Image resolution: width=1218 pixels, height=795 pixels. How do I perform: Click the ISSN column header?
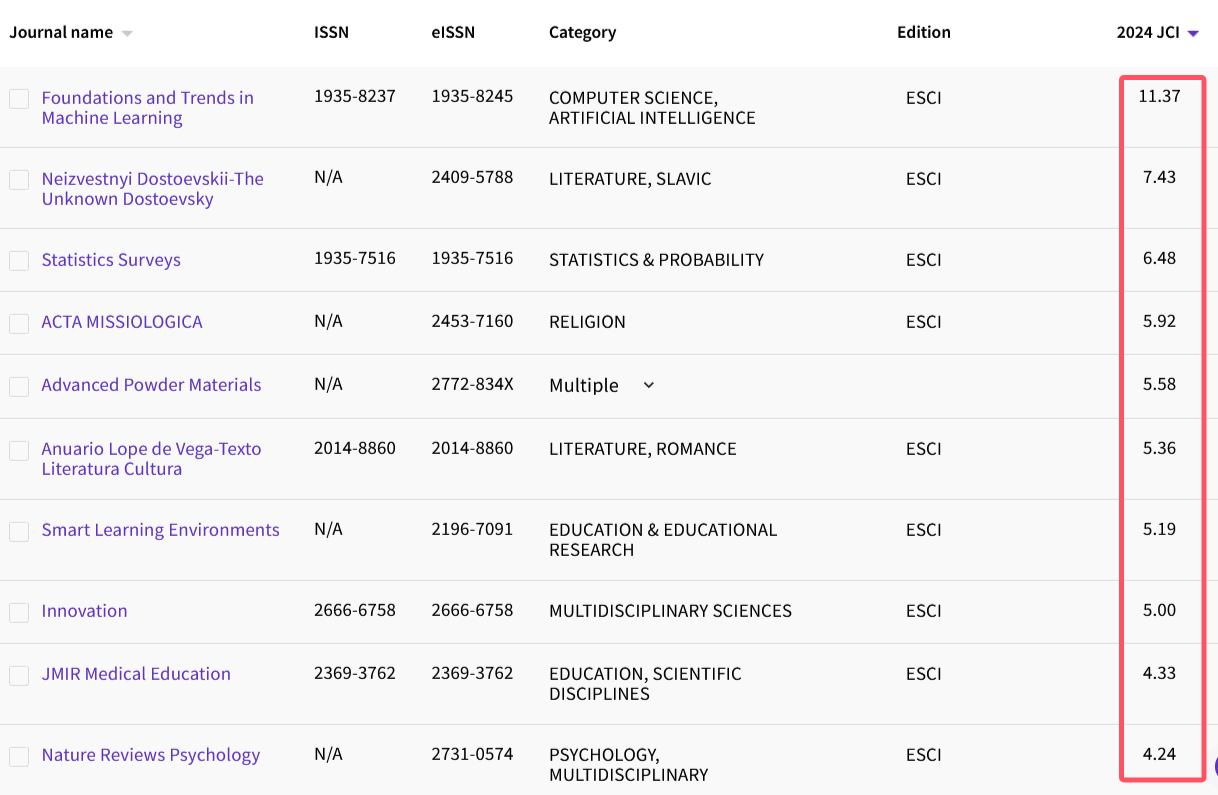point(331,32)
